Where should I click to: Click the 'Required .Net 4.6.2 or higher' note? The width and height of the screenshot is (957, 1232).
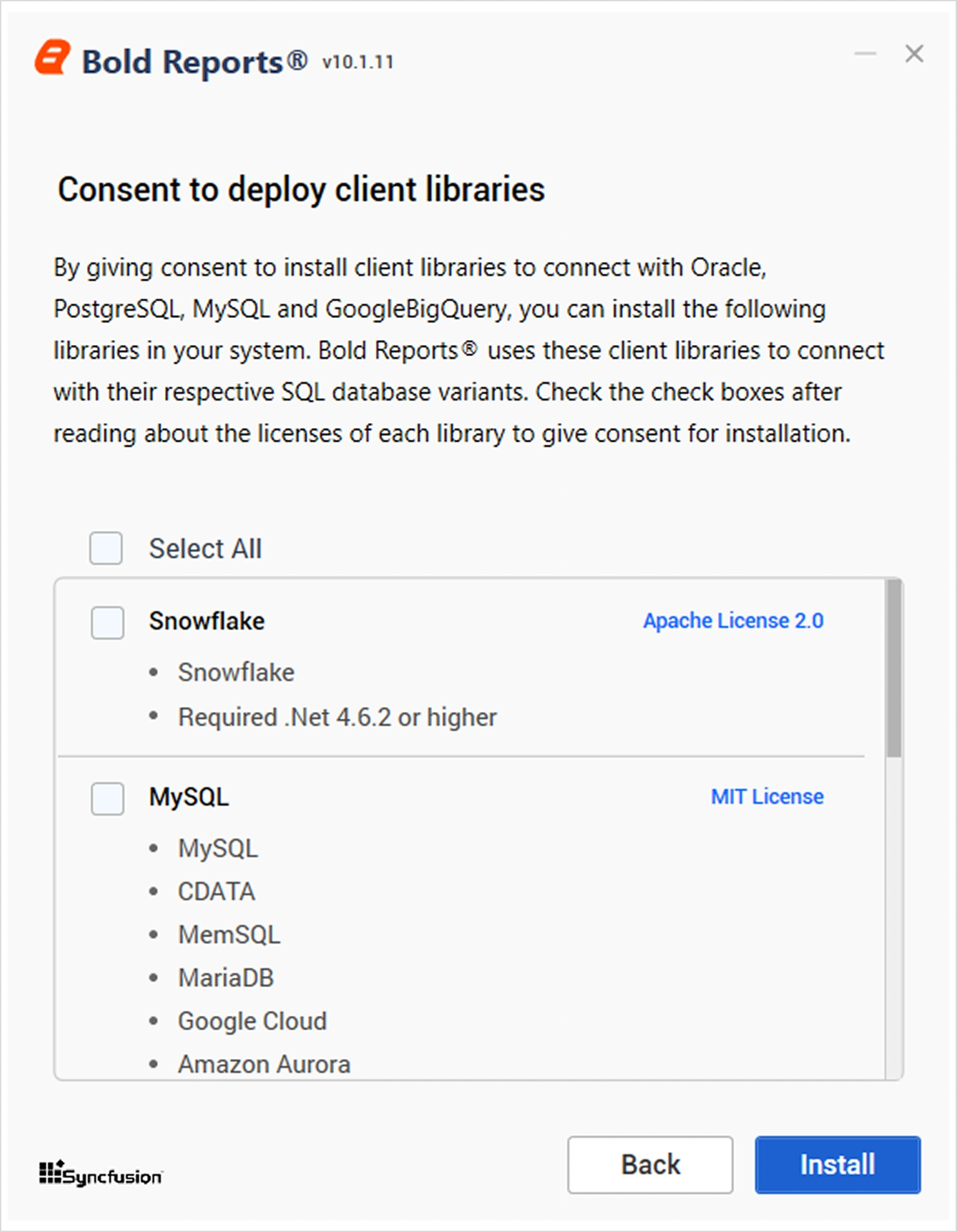[x=337, y=718]
